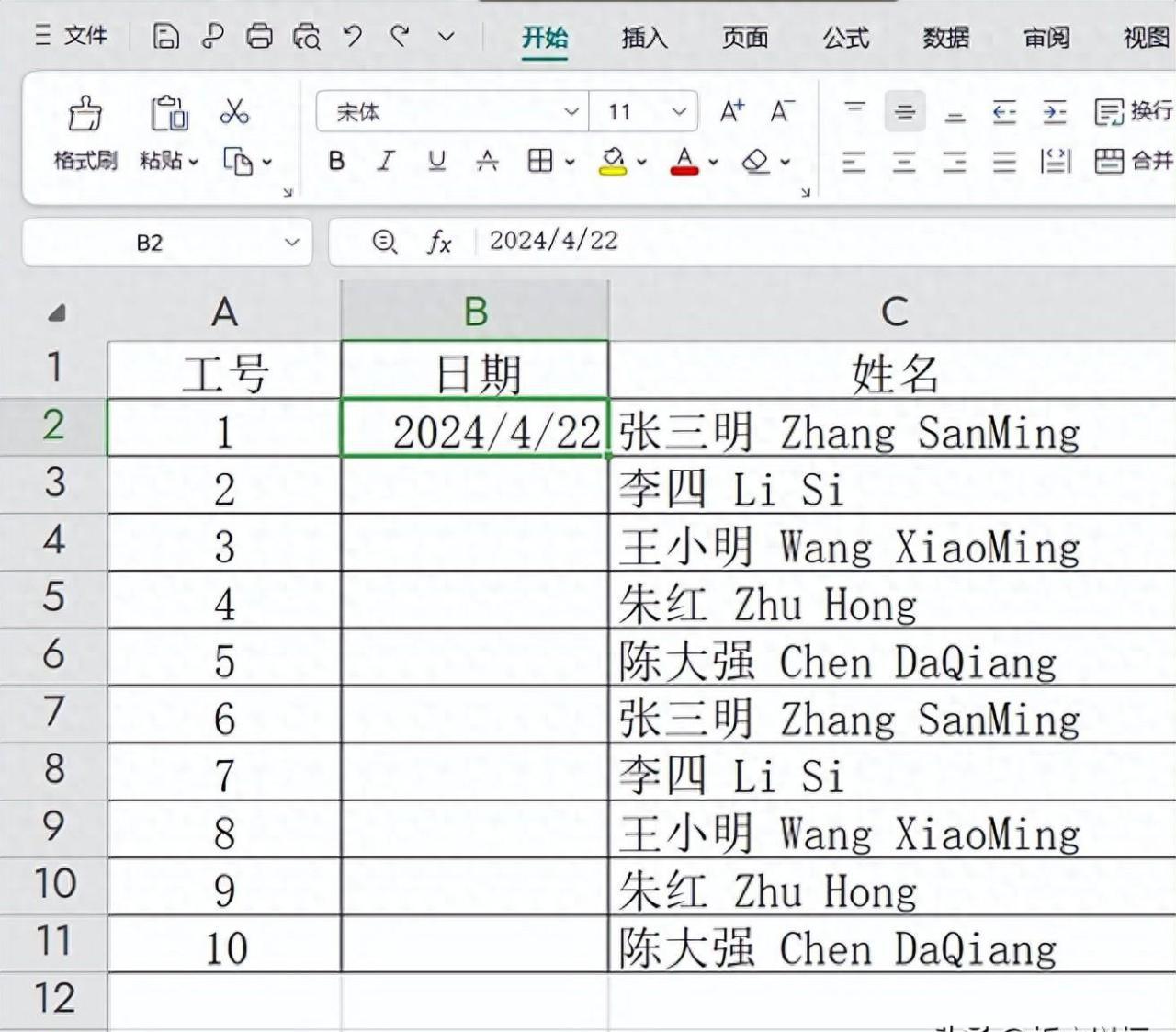This screenshot has width=1176, height=1032.
Task: Decrease indent icon
Action: click(1004, 112)
